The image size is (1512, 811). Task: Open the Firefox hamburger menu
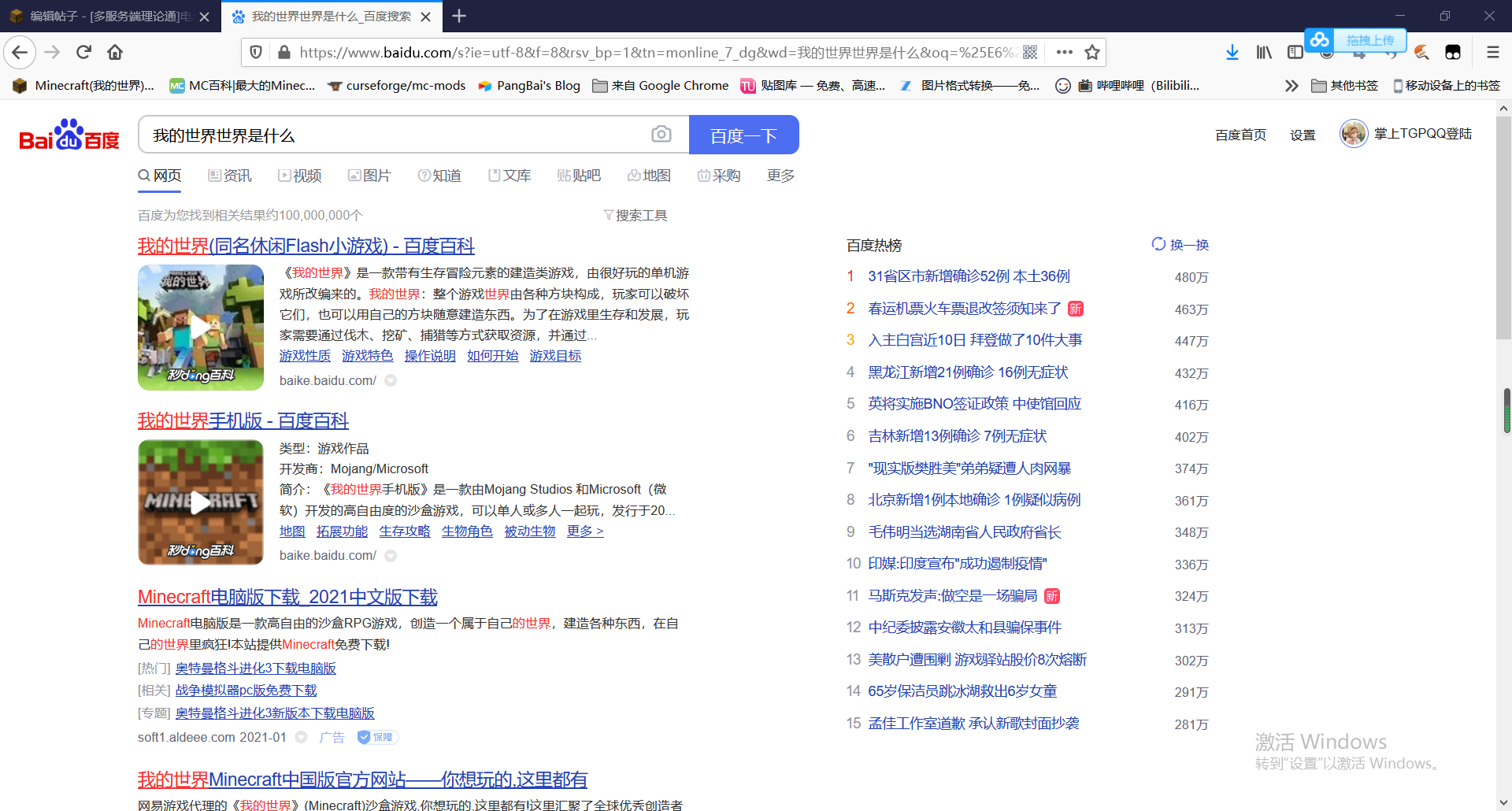tap(1492, 53)
